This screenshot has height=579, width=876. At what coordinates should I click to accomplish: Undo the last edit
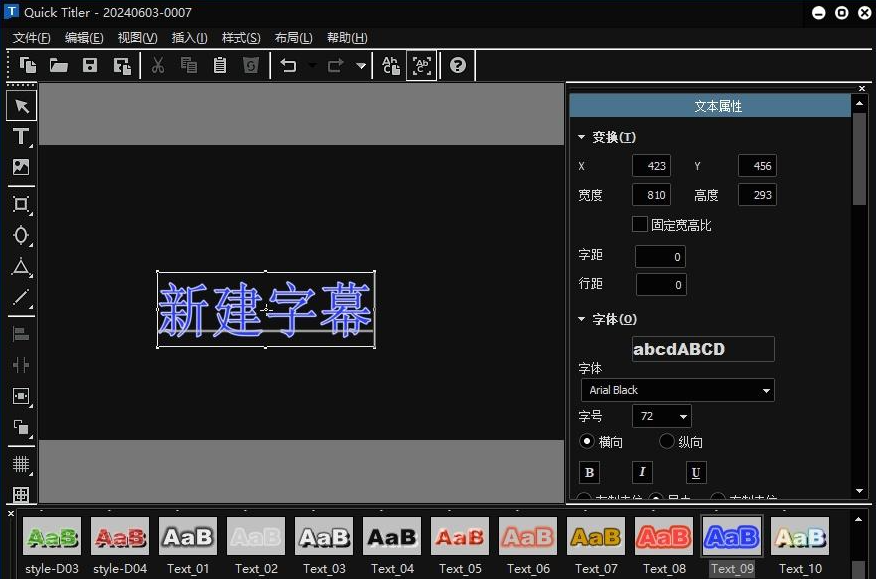290,65
